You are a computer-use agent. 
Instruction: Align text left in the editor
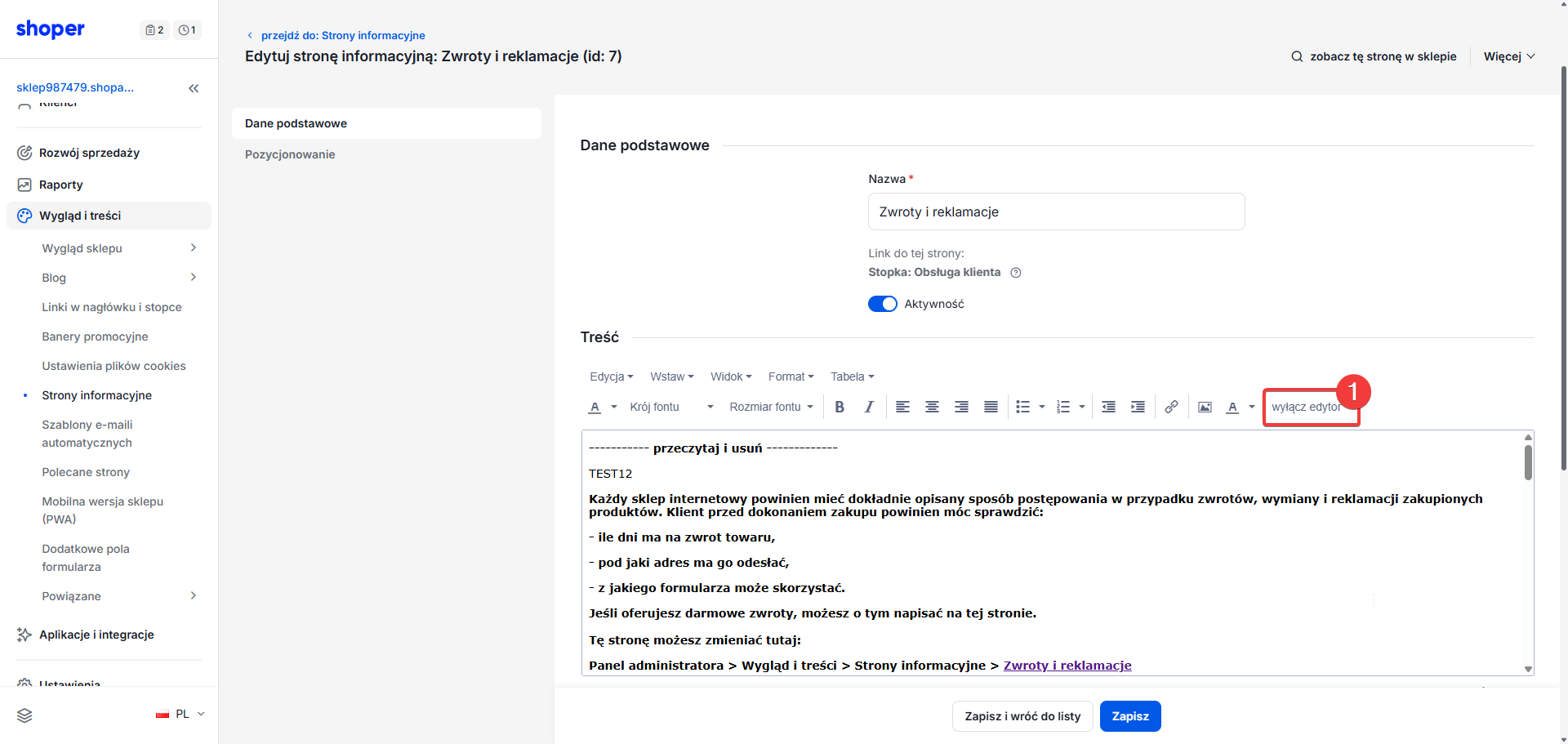tap(902, 407)
